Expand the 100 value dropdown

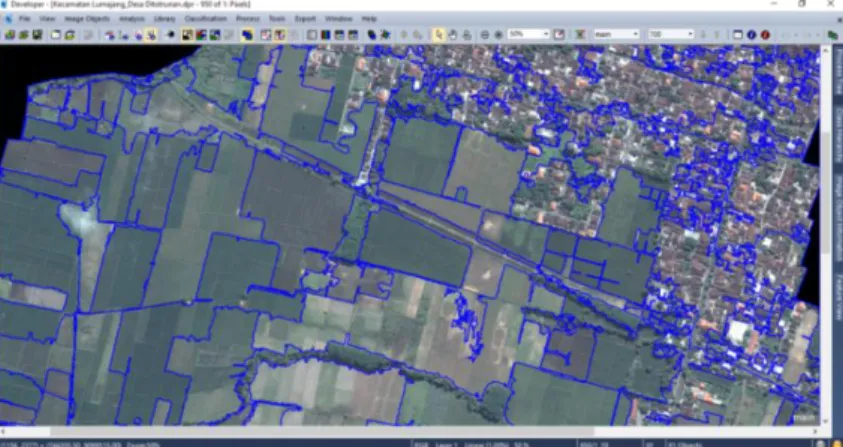coord(671,34)
